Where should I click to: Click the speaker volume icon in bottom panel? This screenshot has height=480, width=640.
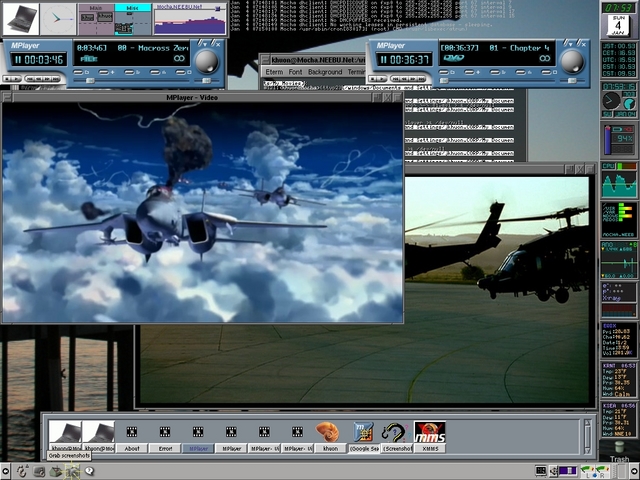(x=554, y=471)
